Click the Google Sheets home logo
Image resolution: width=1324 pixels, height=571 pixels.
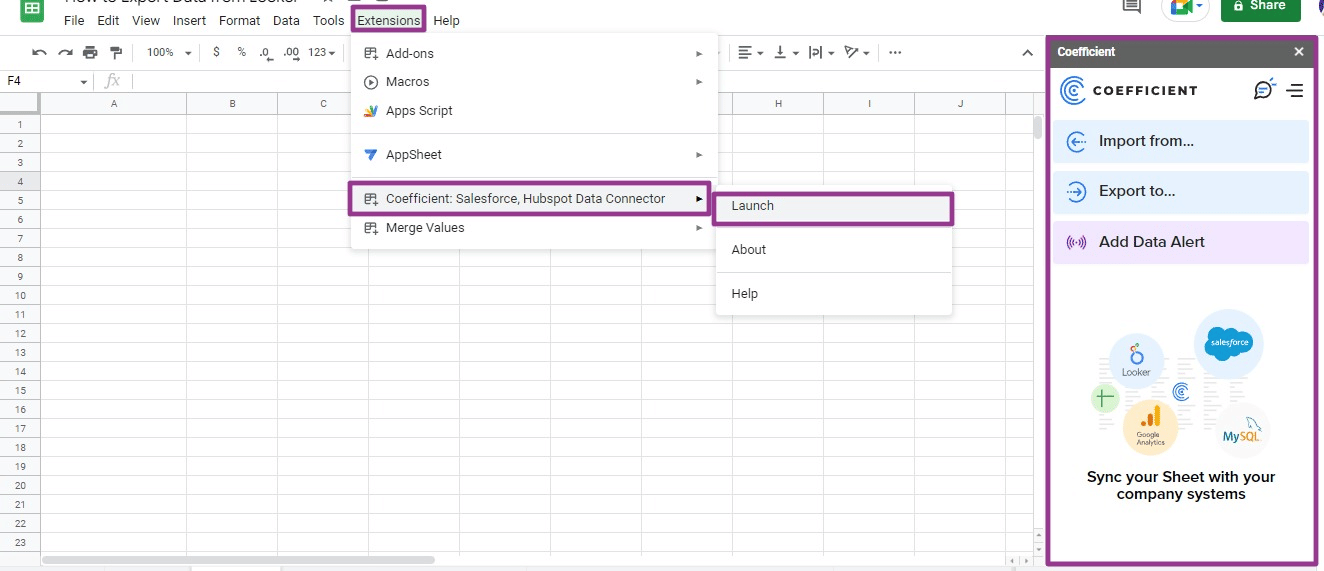pyautogui.click(x=31, y=9)
